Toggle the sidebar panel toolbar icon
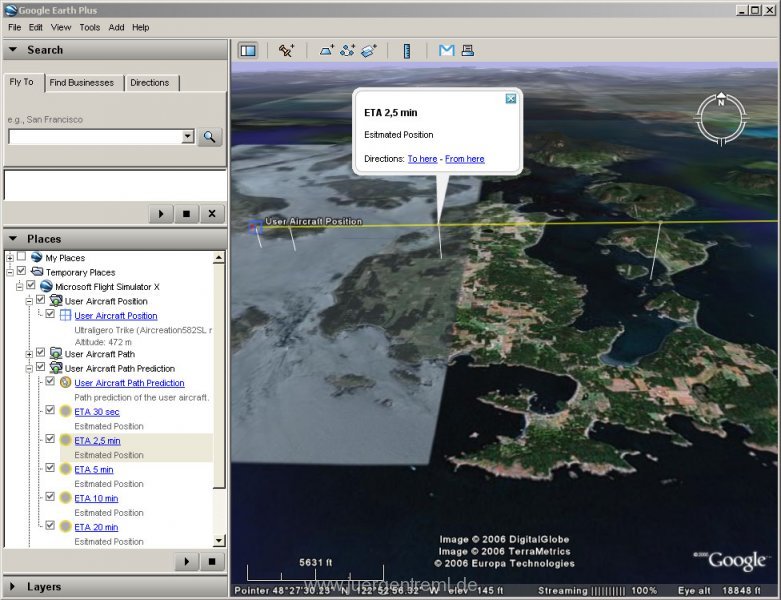Viewport: 781px width, 600px height. pyautogui.click(x=248, y=50)
